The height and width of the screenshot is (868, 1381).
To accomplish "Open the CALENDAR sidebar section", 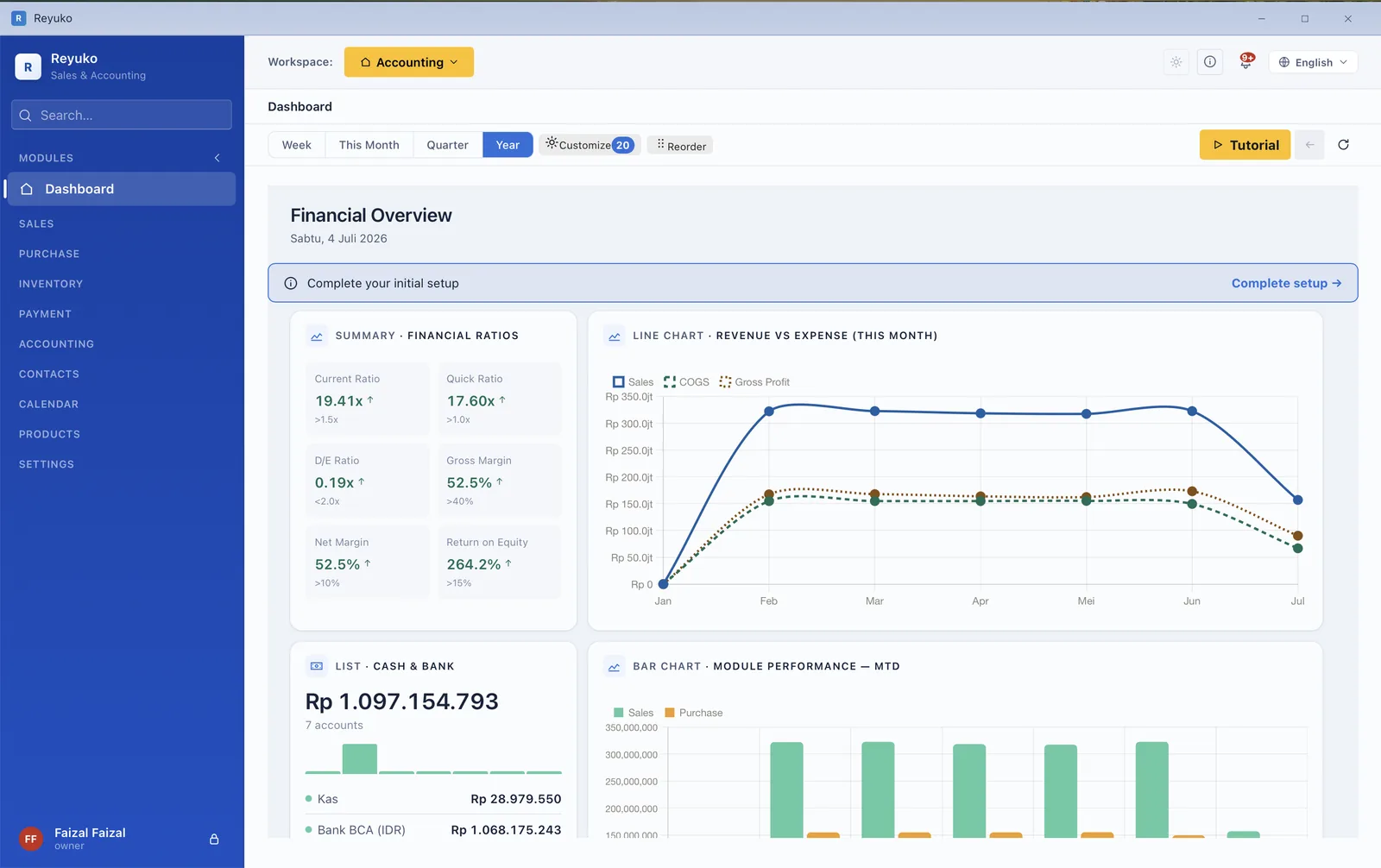I will 48,405.
